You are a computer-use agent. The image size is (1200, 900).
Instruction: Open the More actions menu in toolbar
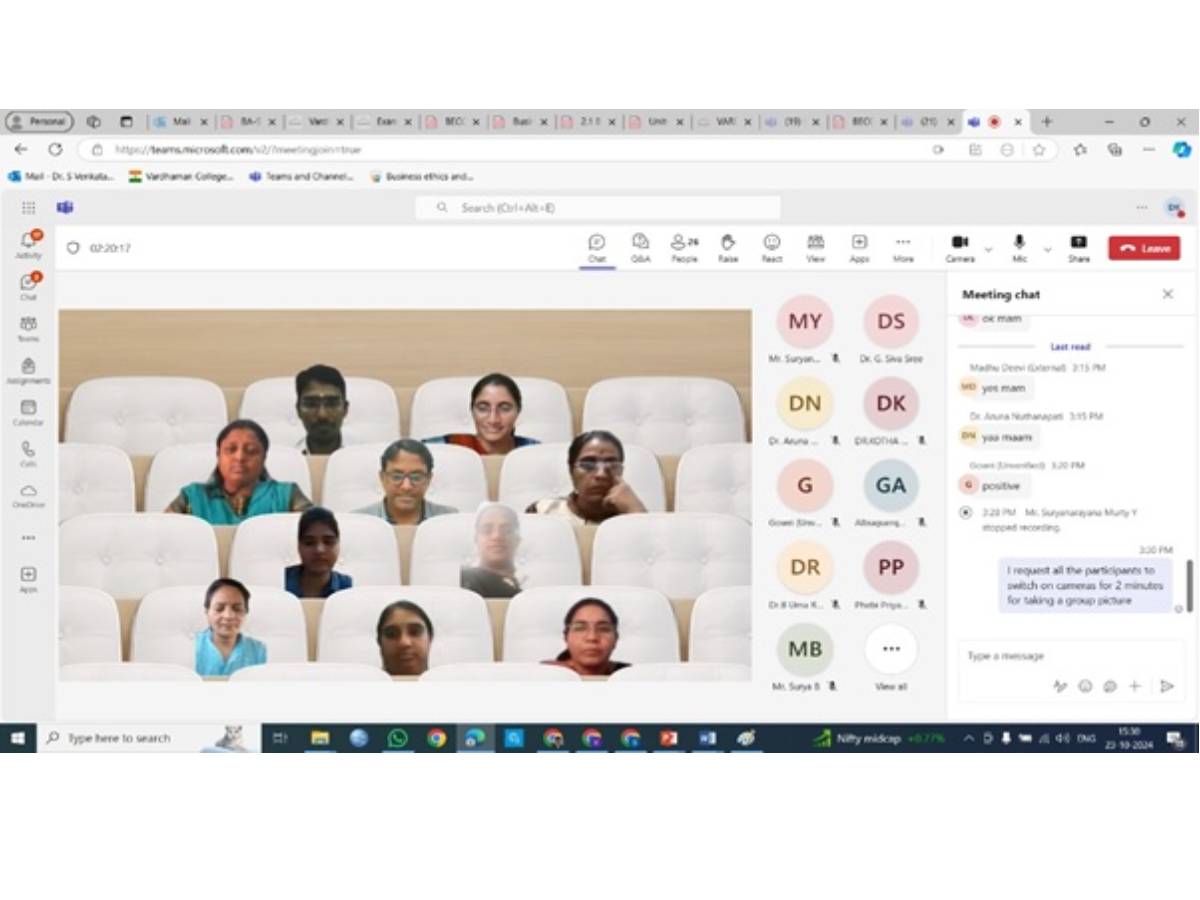click(903, 246)
